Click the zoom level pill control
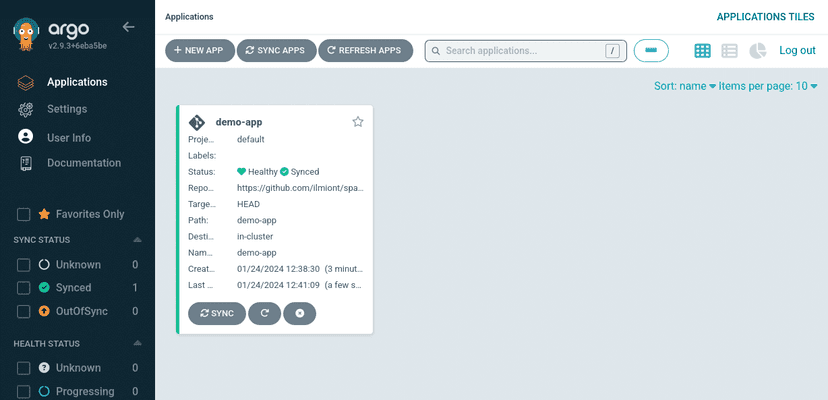The image size is (828, 400). (651, 50)
